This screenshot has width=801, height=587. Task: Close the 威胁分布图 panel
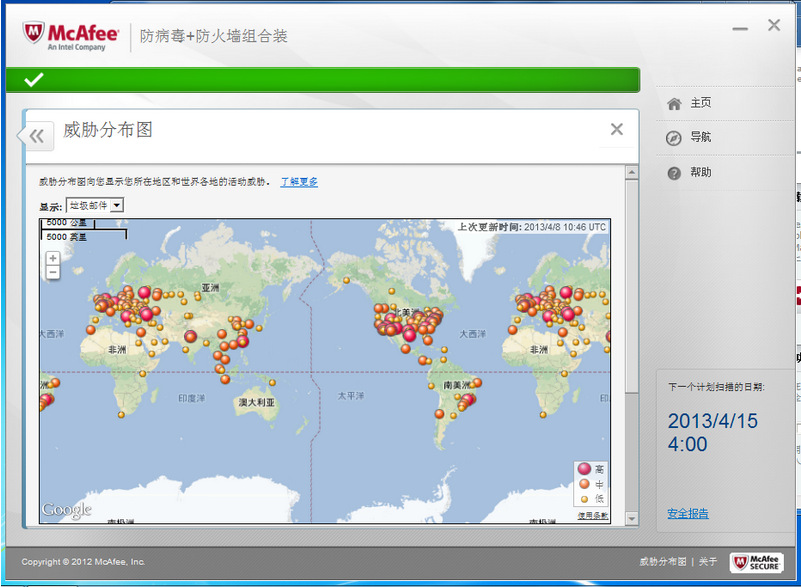617,129
